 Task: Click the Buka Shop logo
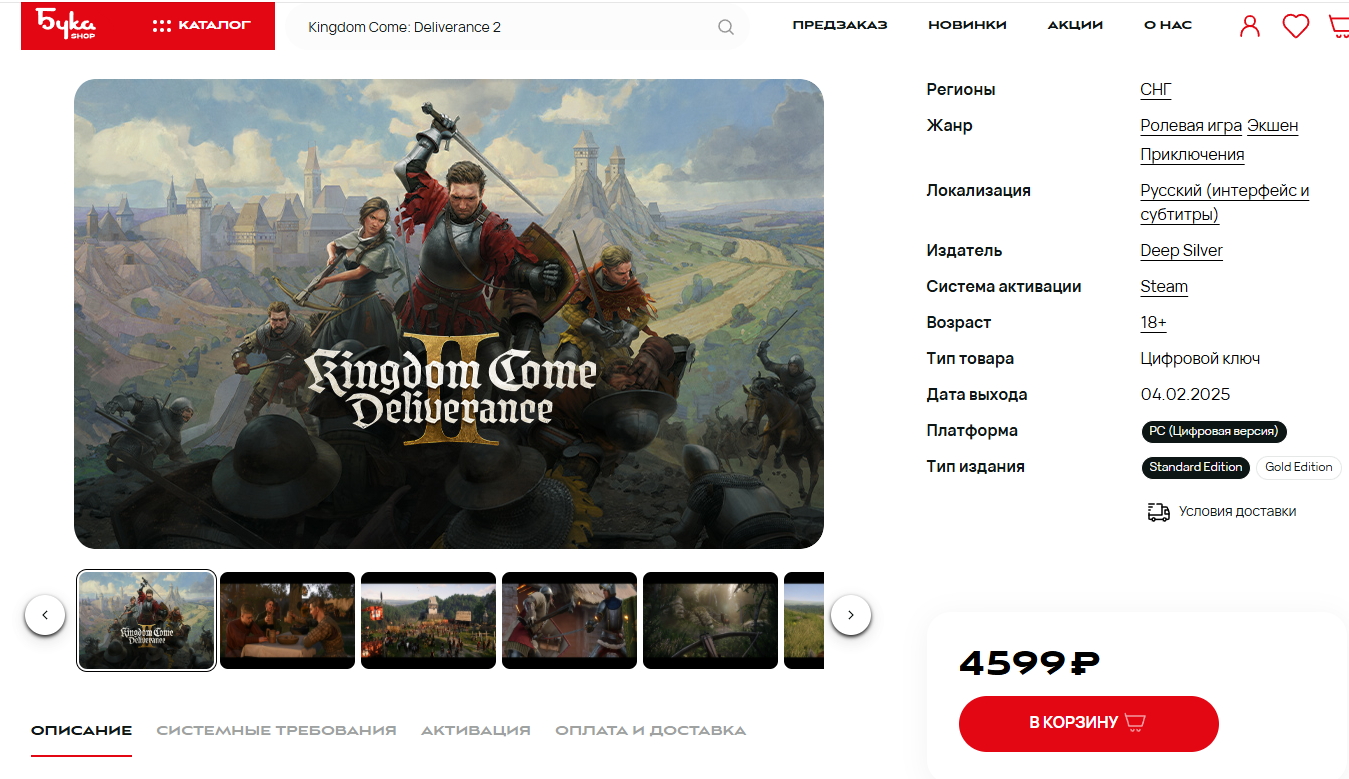pos(65,23)
